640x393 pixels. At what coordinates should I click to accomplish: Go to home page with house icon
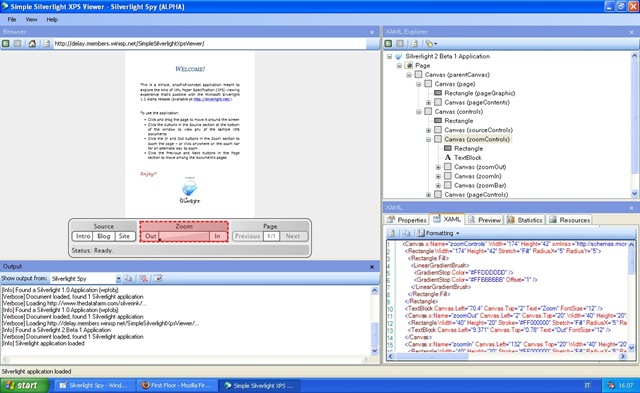pos(32,44)
